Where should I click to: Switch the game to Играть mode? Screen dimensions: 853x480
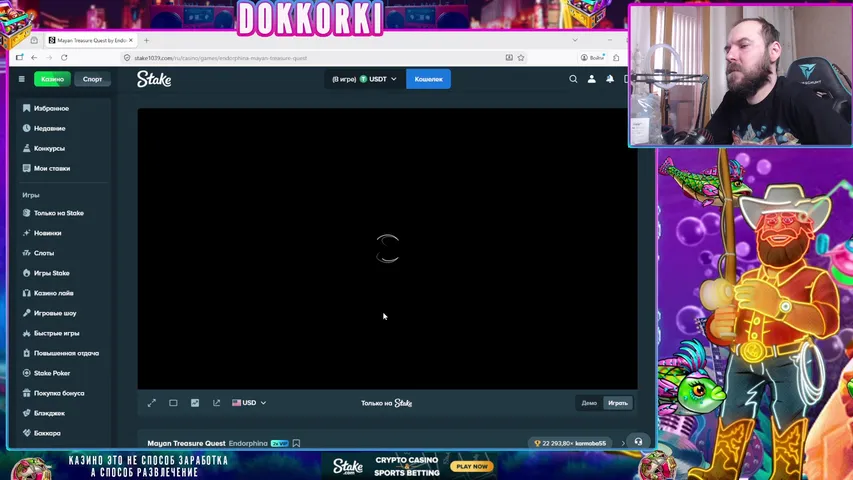(x=618, y=403)
